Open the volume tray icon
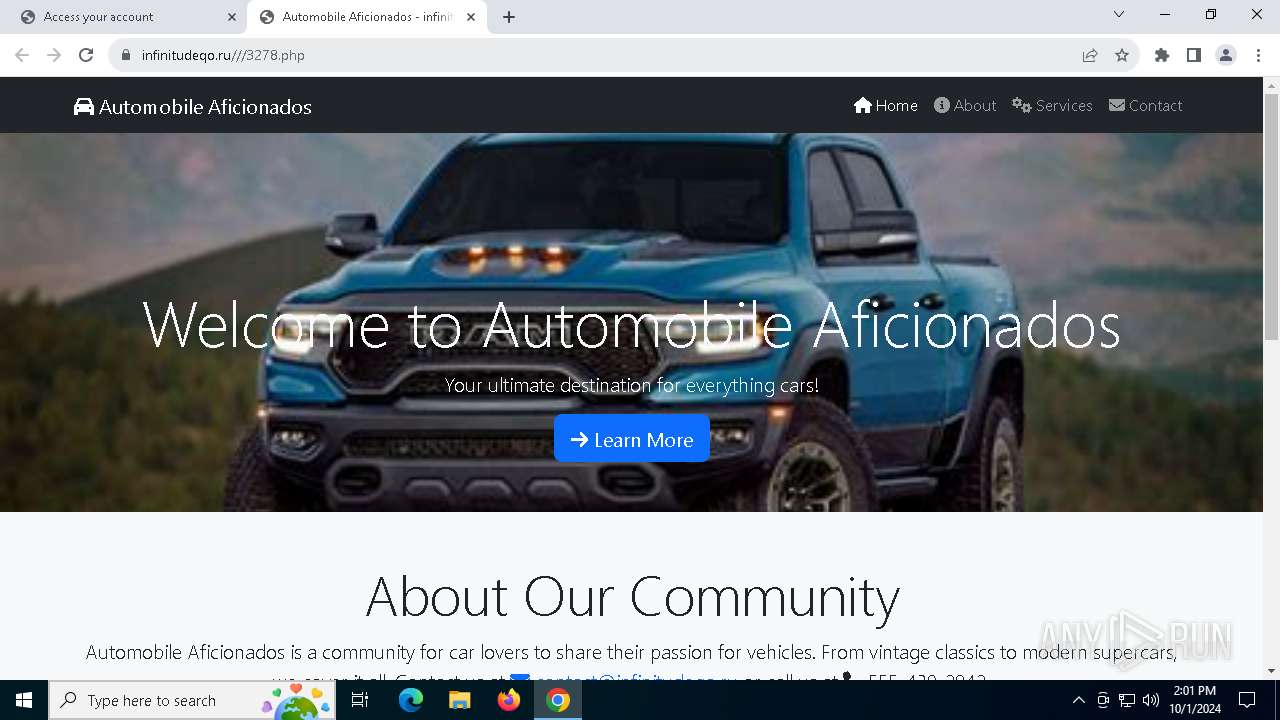Screen dimensions: 1280x720 pos(1151,700)
